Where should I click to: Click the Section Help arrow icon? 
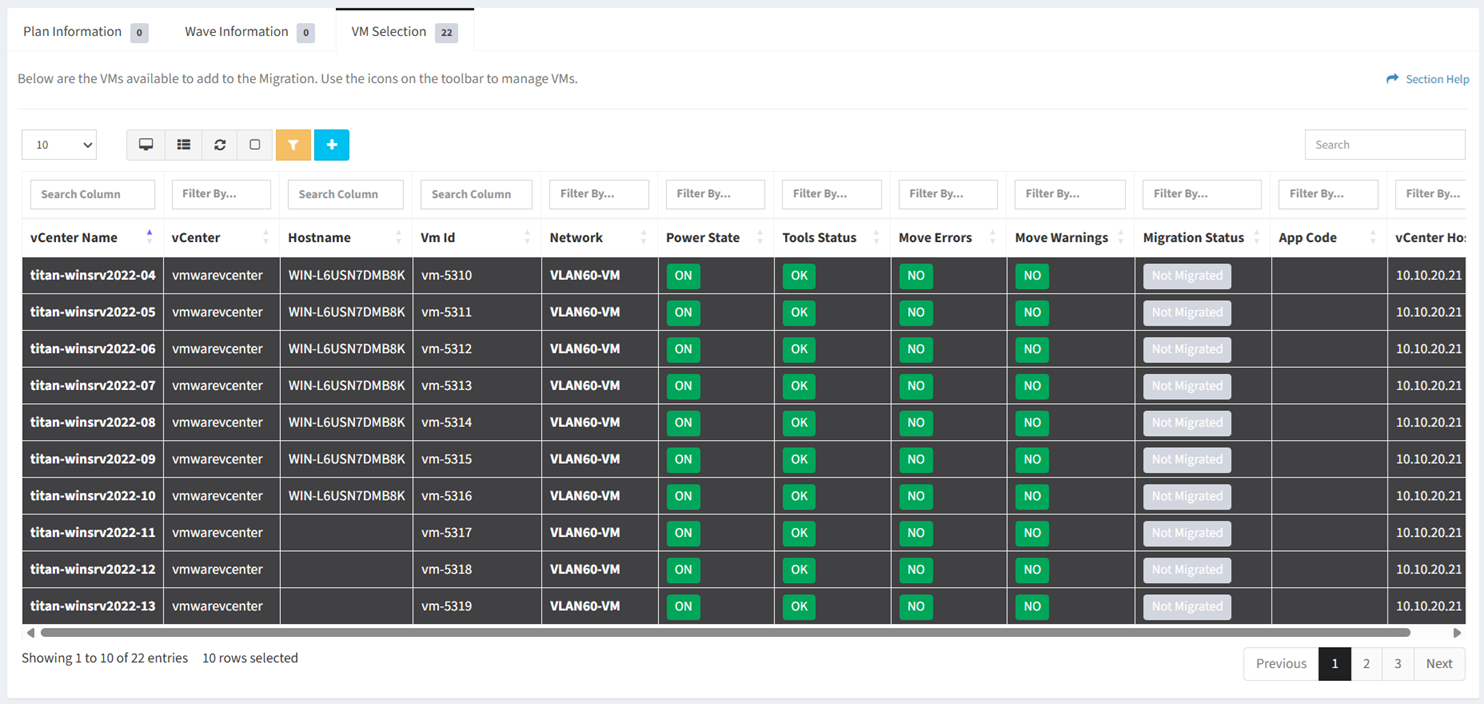(x=1392, y=79)
